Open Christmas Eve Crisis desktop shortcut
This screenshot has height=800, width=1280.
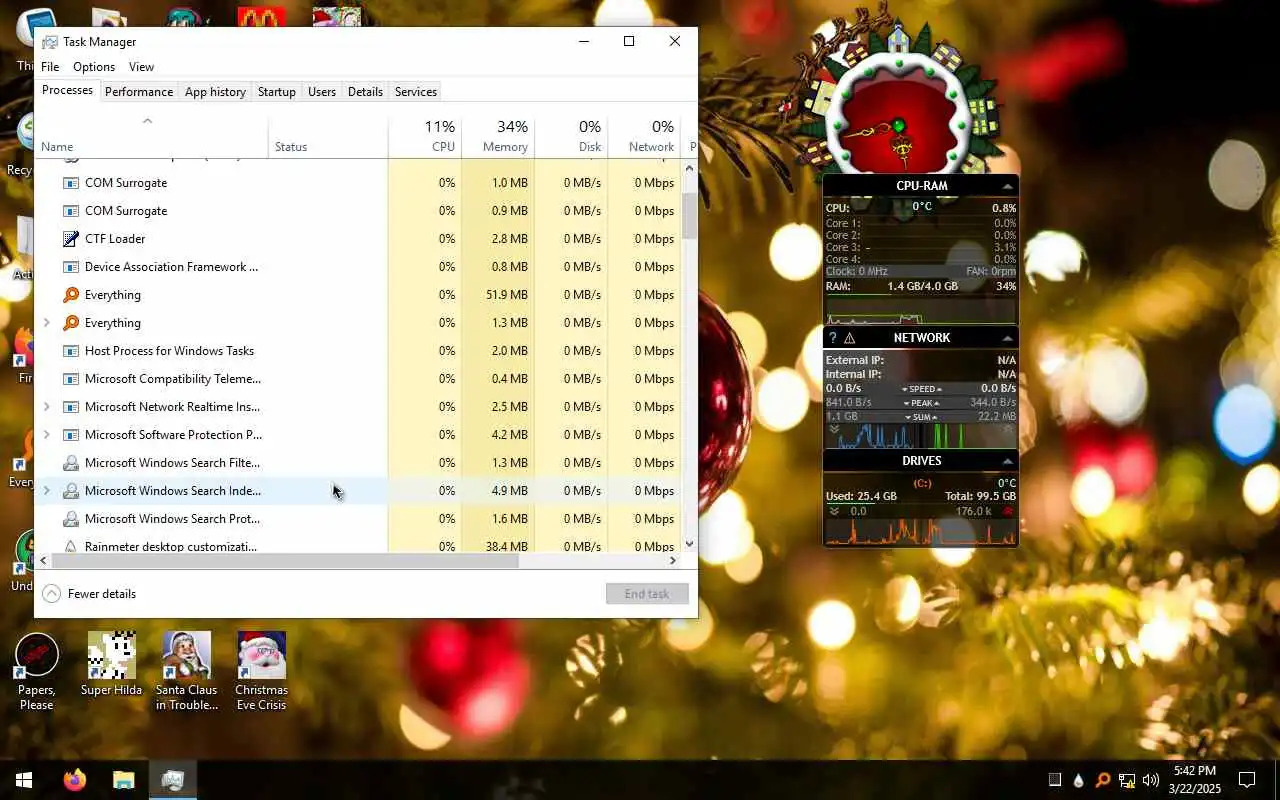pyautogui.click(x=261, y=671)
